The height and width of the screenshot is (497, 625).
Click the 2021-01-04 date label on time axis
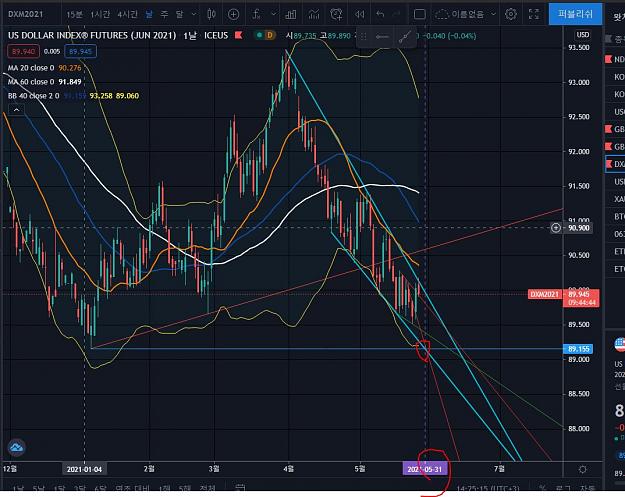[x=85, y=469]
